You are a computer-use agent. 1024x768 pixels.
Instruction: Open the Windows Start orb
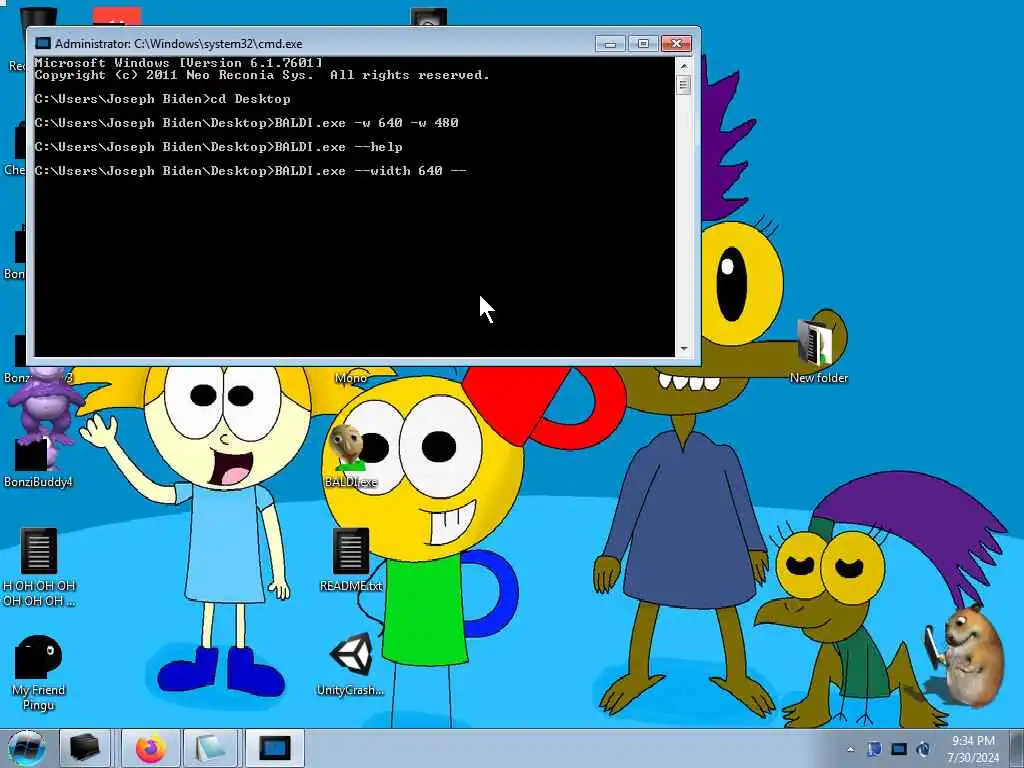tap(26, 748)
